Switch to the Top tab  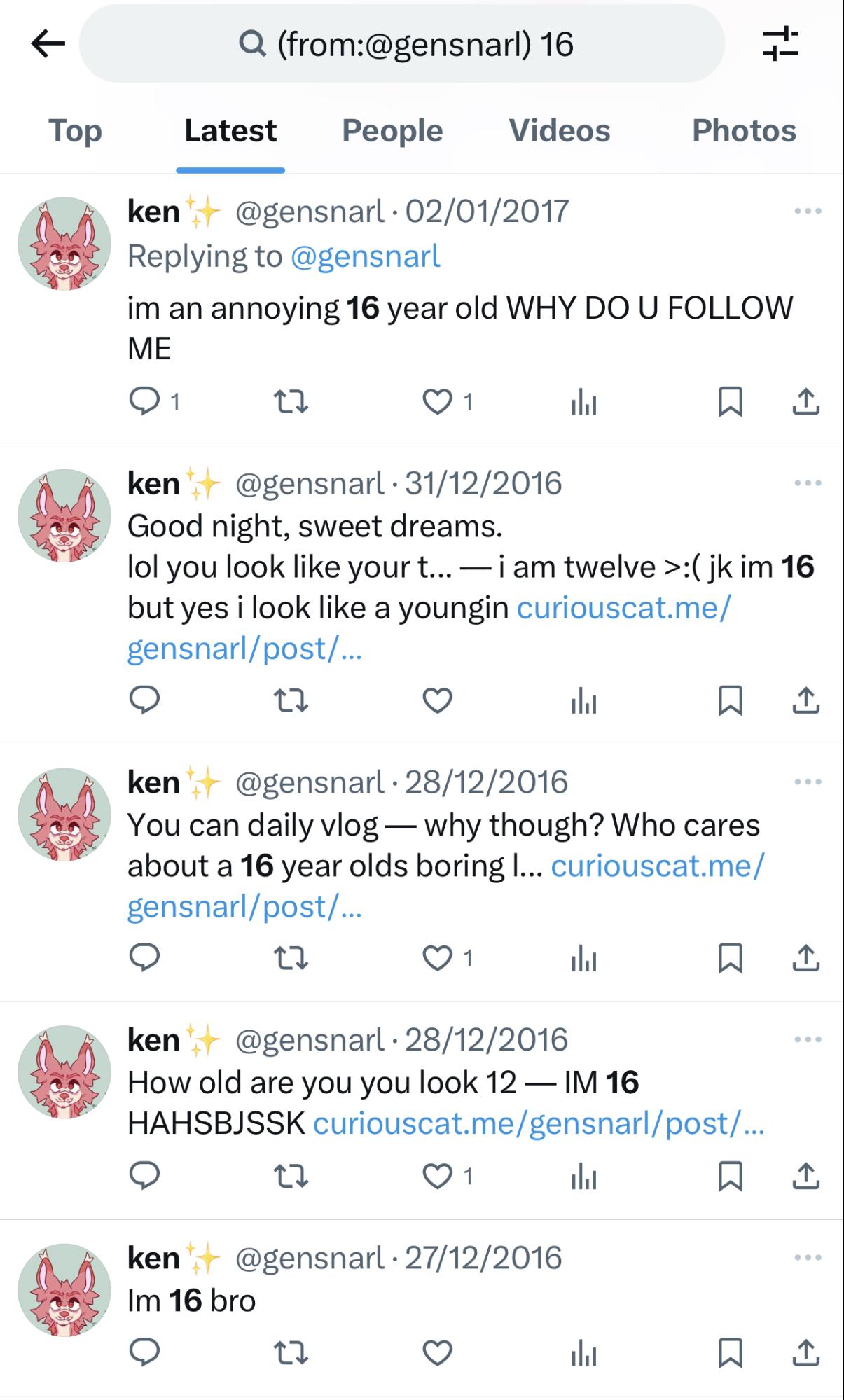pos(75,131)
